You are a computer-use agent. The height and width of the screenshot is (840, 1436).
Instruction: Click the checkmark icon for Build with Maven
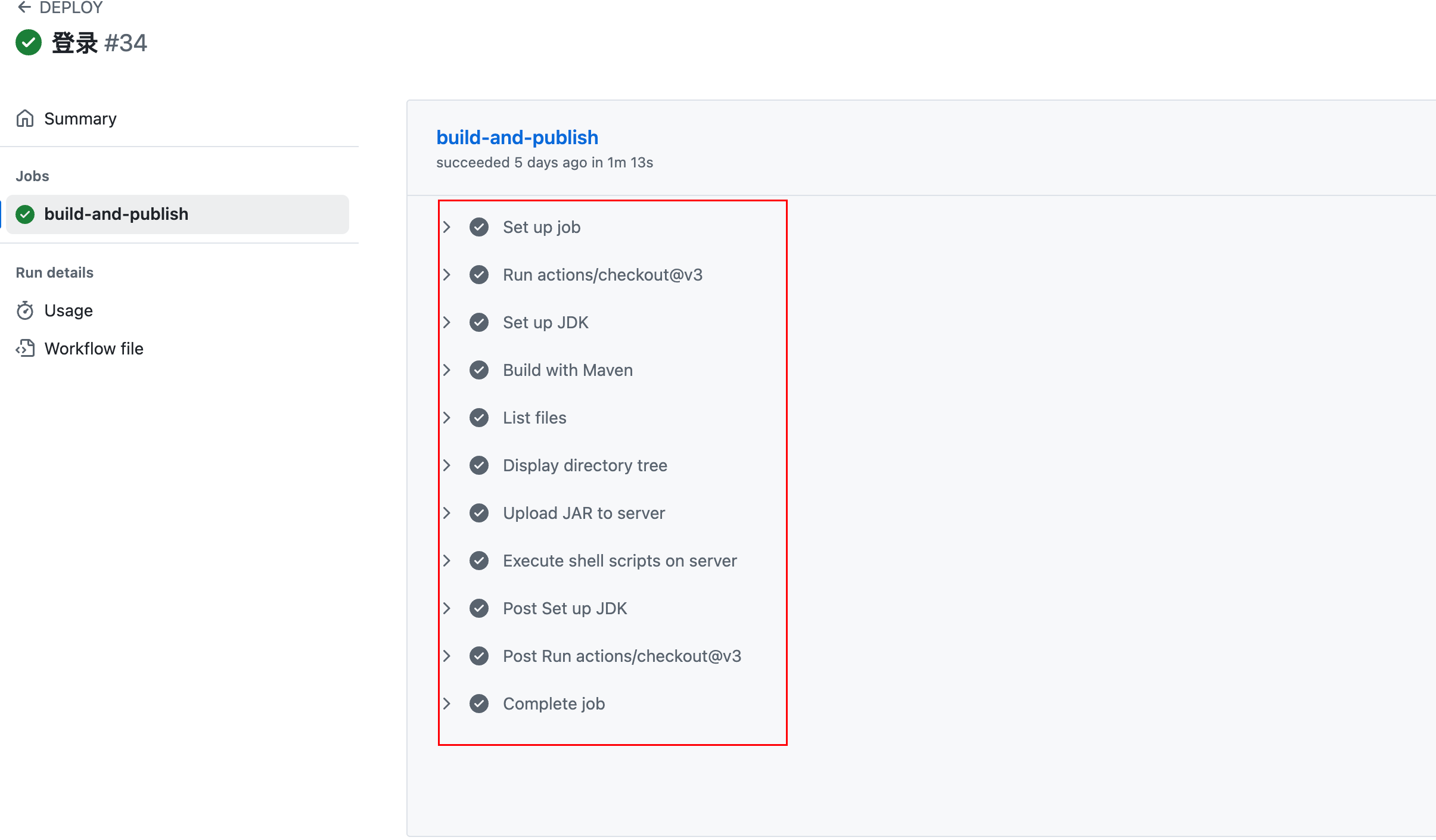tap(479, 370)
